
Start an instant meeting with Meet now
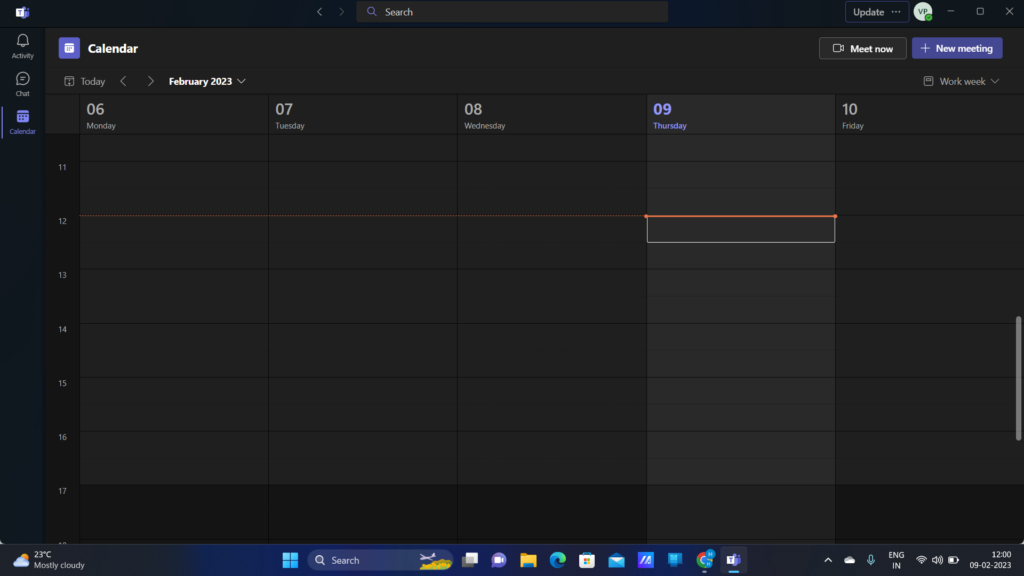pos(862,48)
